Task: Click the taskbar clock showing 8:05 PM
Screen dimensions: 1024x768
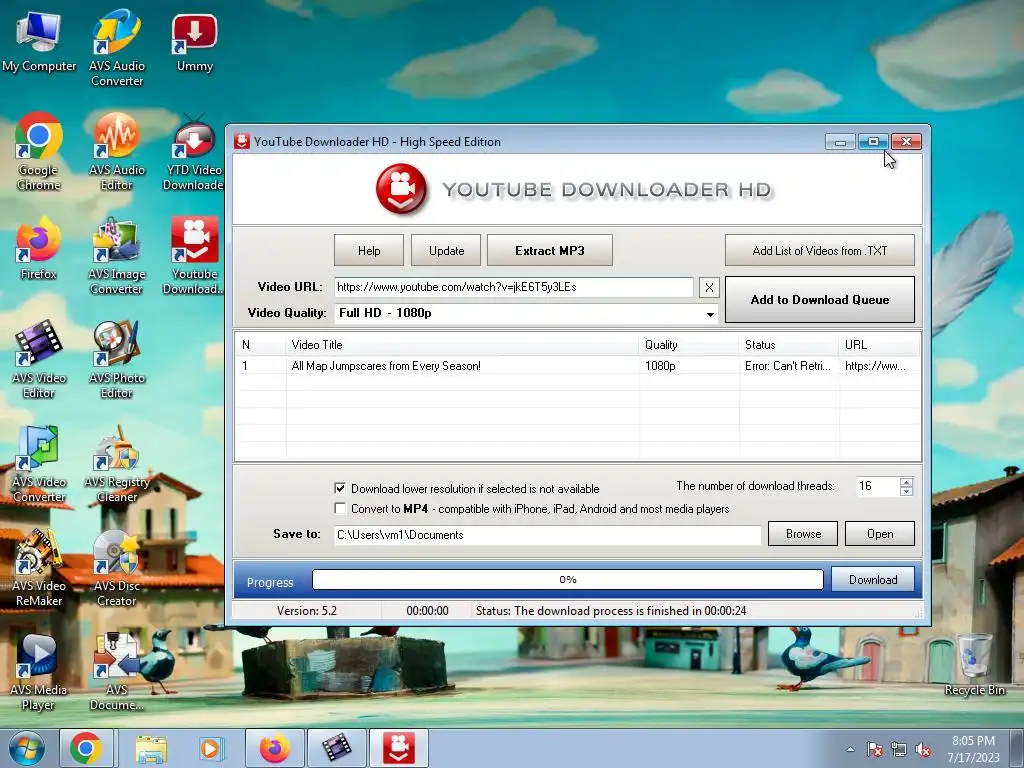Action: (x=973, y=749)
